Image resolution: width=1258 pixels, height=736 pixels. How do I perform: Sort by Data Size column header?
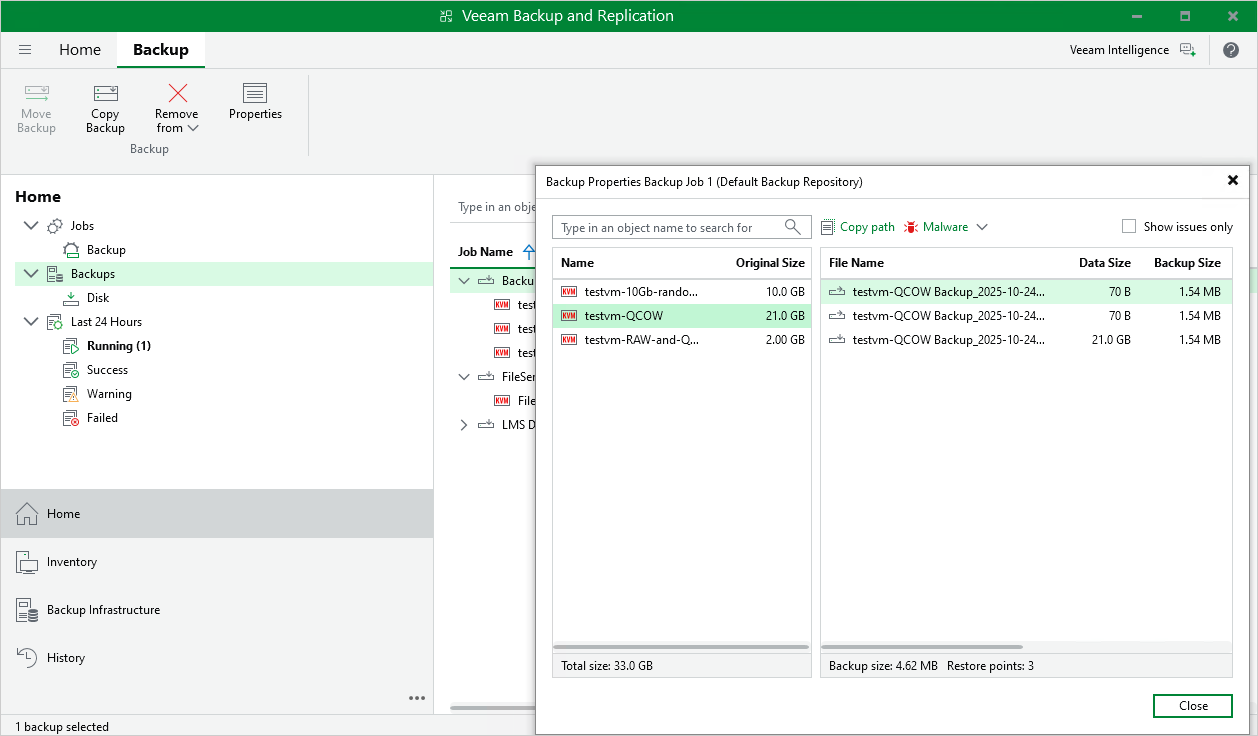point(1105,263)
